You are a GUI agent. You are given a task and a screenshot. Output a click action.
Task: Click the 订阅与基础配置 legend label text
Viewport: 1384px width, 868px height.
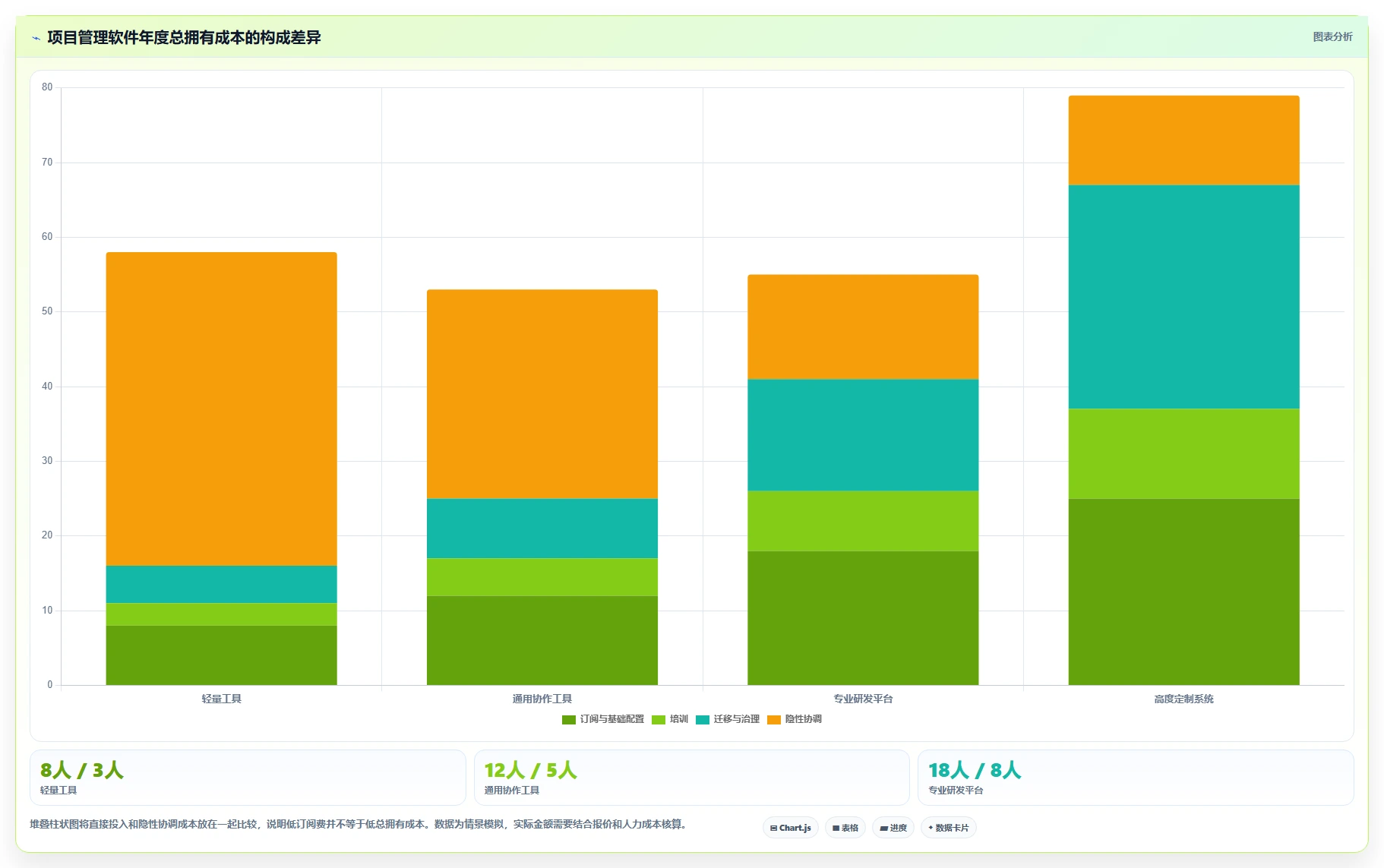[611, 719]
